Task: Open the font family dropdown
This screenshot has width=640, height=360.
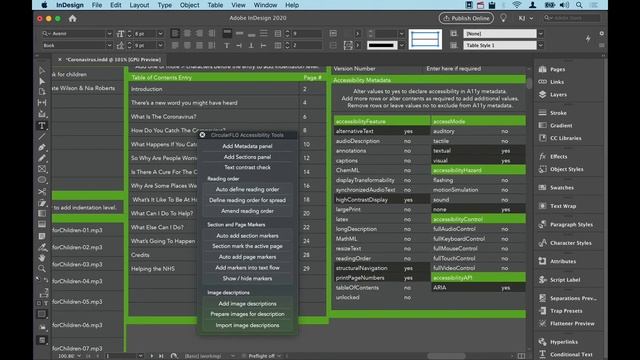Action: click(x=109, y=33)
